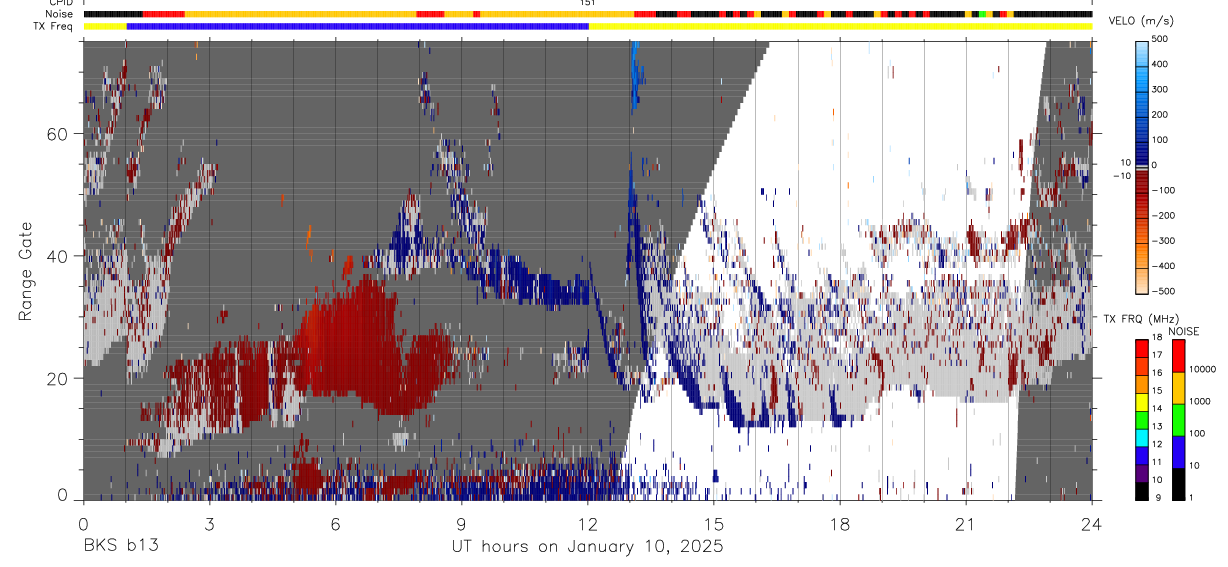Click the '21' hour tick label
Viewport: 1228px width, 567px height.
pos(966,523)
